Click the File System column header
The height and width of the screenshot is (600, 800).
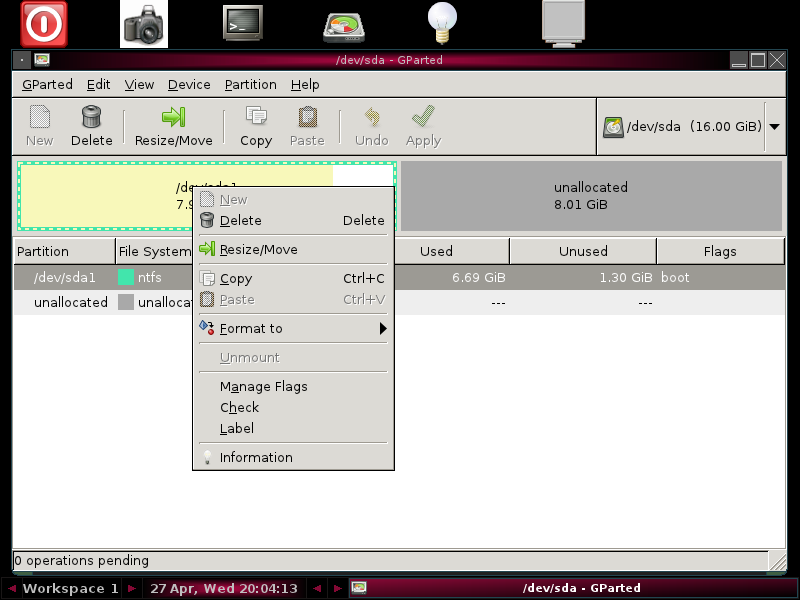tap(155, 252)
